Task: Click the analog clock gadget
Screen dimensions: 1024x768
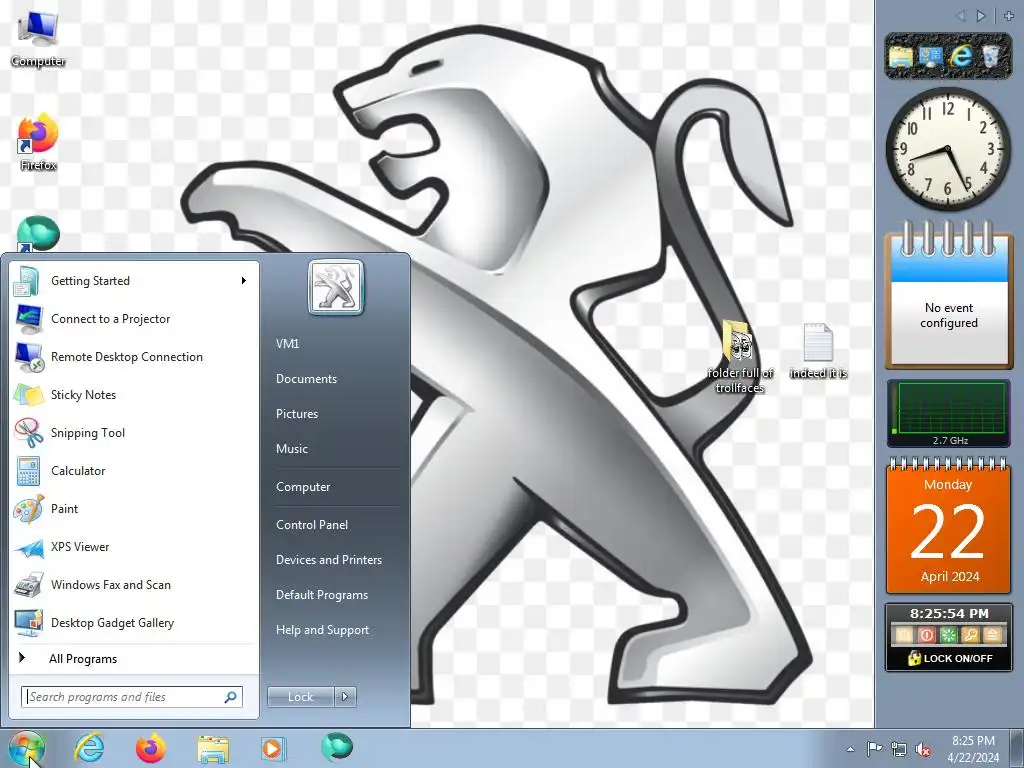Action: click(x=948, y=149)
